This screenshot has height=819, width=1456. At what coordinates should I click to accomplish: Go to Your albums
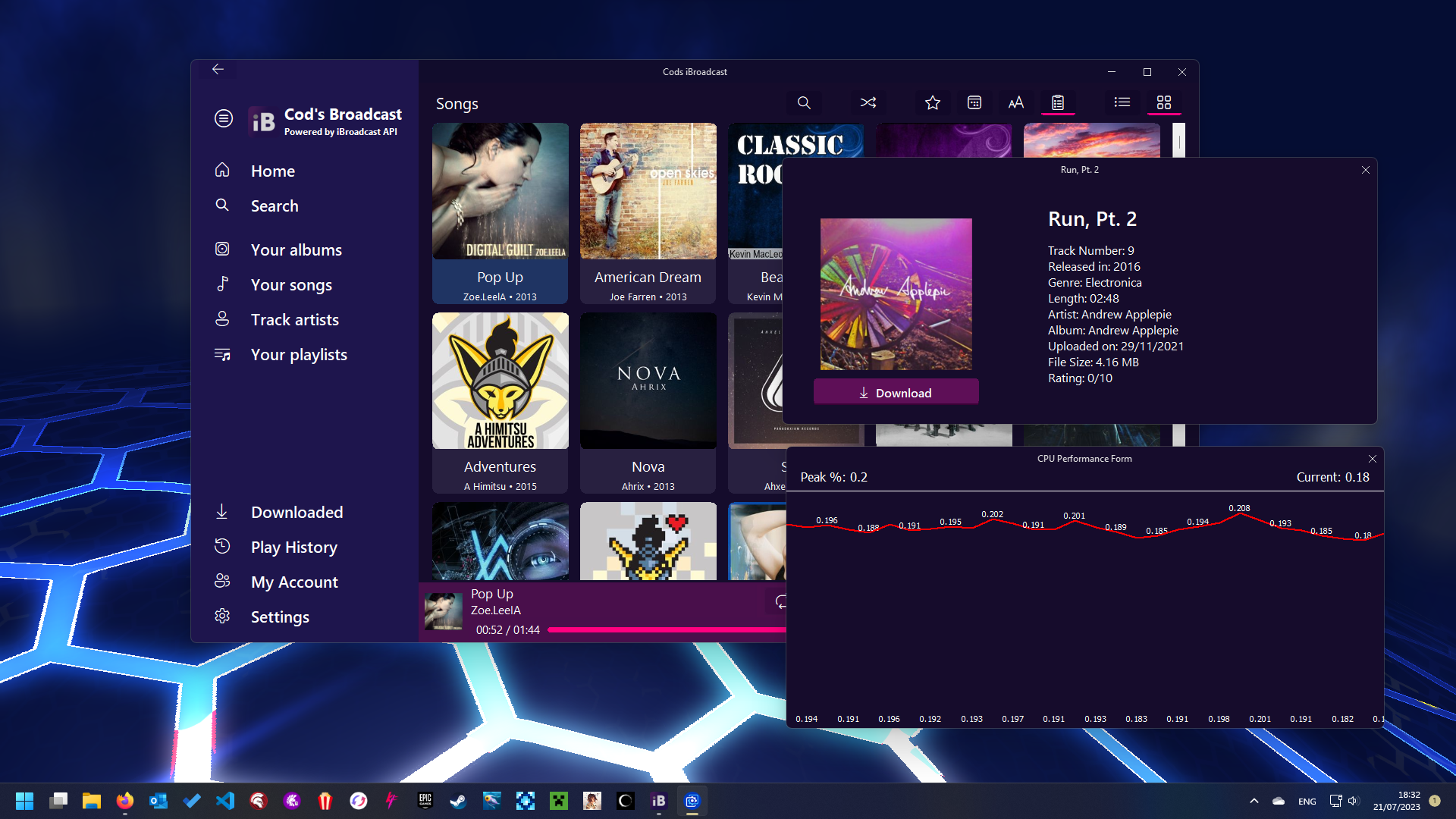pyautogui.click(x=297, y=249)
